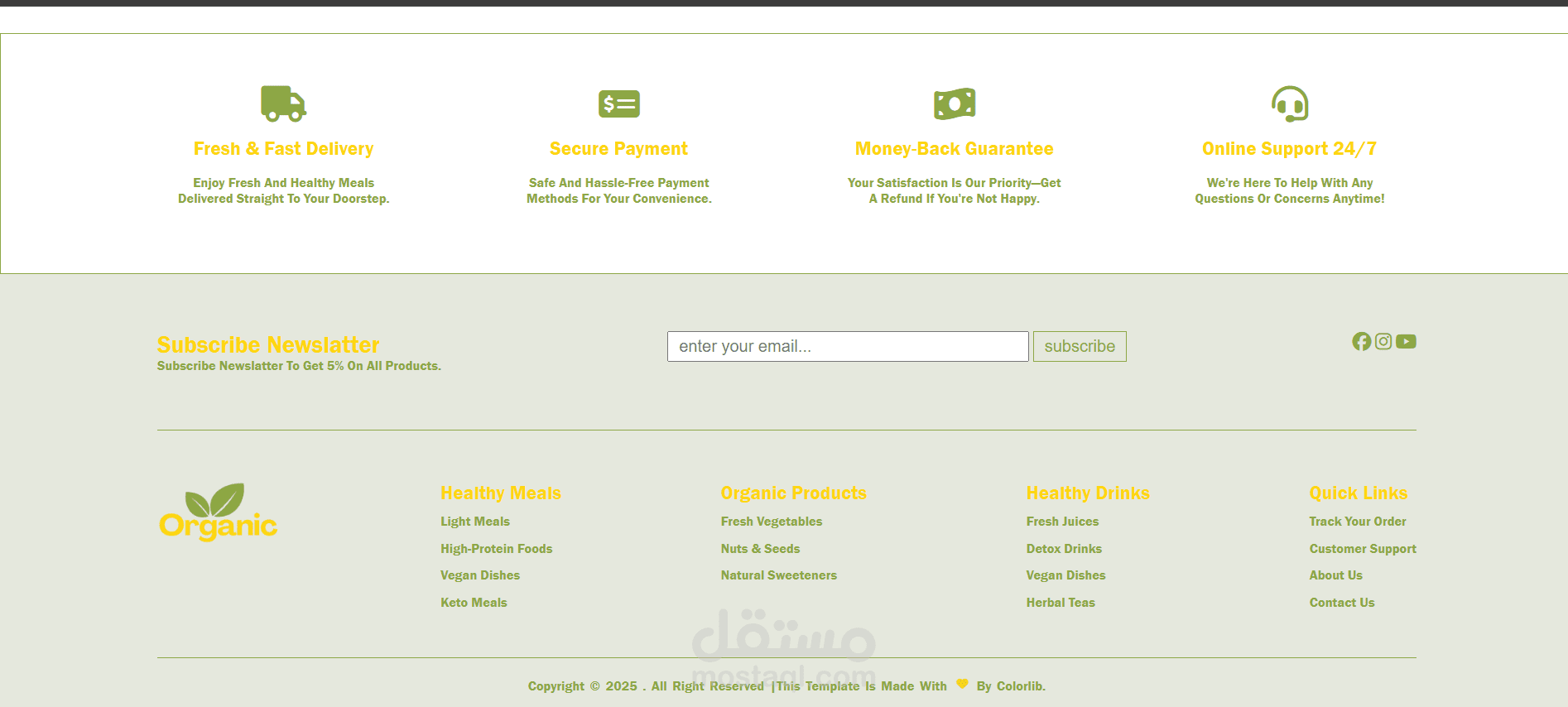1568x707 pixels.
Task: Open the Keto Meals link
Action: 474,603
